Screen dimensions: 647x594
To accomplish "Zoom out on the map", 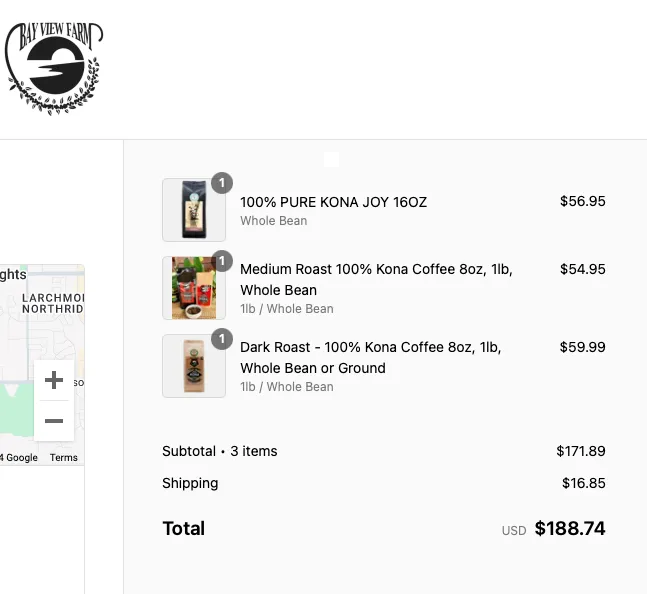I will (54, 421).
